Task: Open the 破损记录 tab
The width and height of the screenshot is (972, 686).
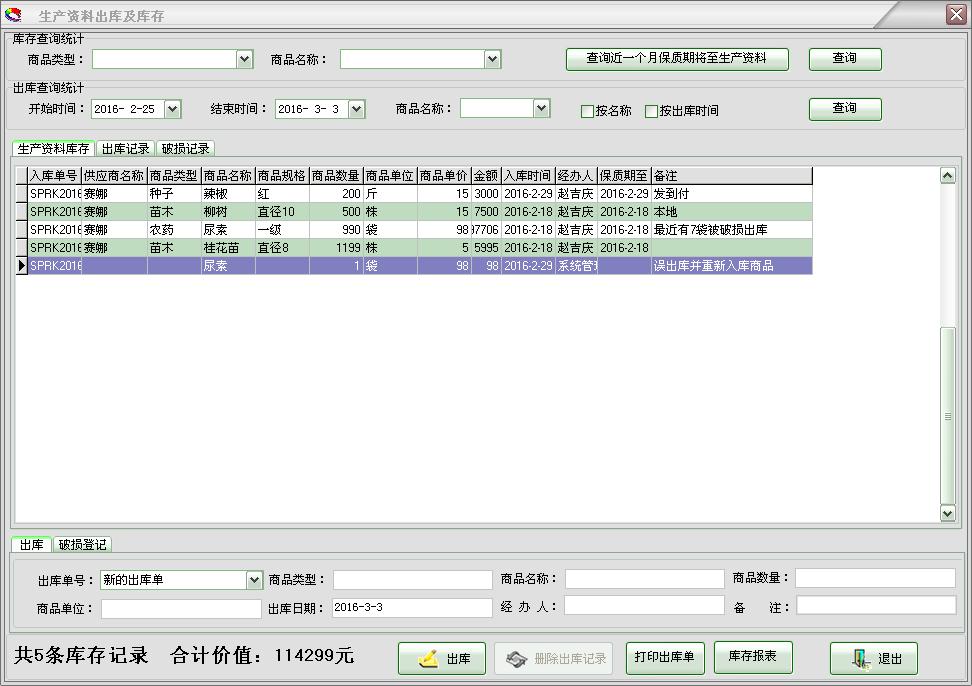Action: [x=186, y=147]
